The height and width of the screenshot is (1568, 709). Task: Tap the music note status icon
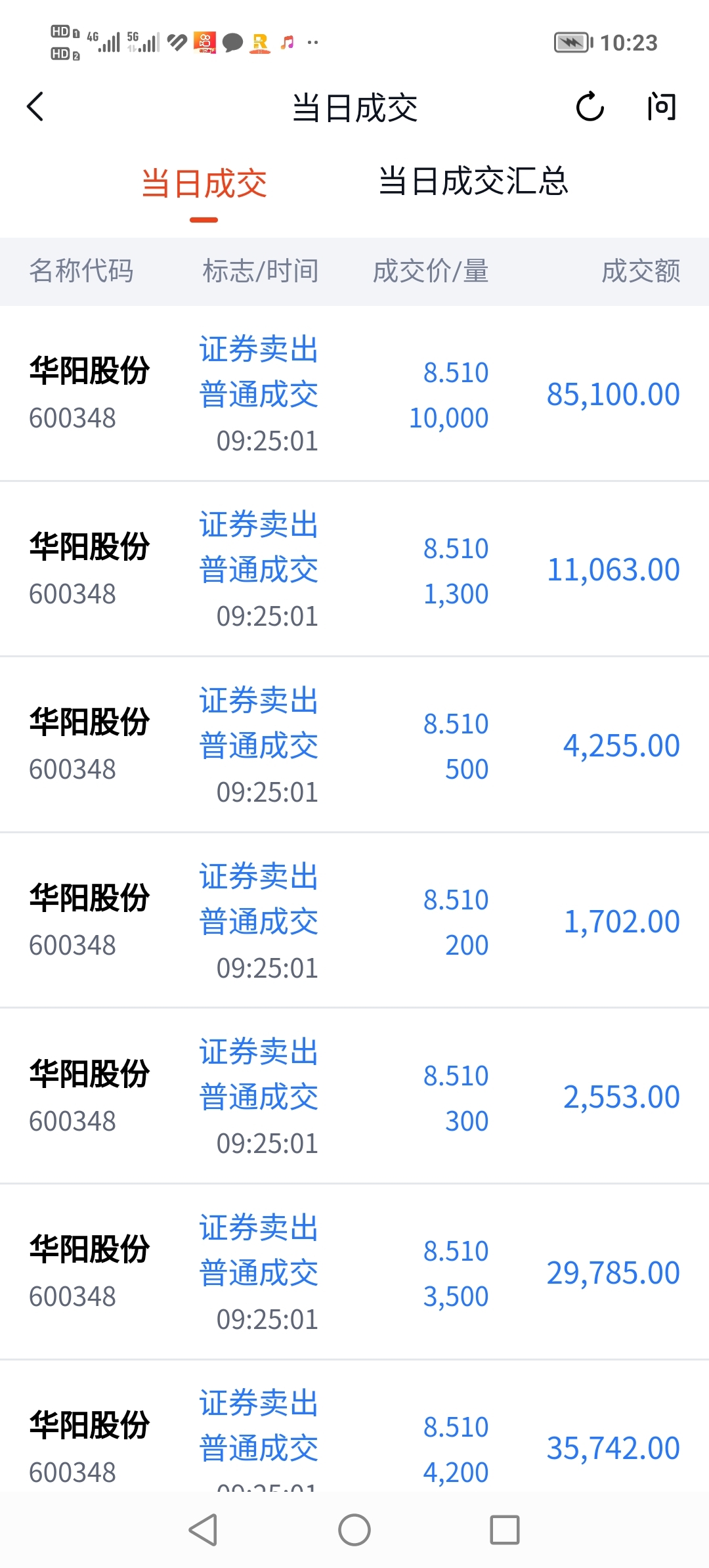click(287, 43)
